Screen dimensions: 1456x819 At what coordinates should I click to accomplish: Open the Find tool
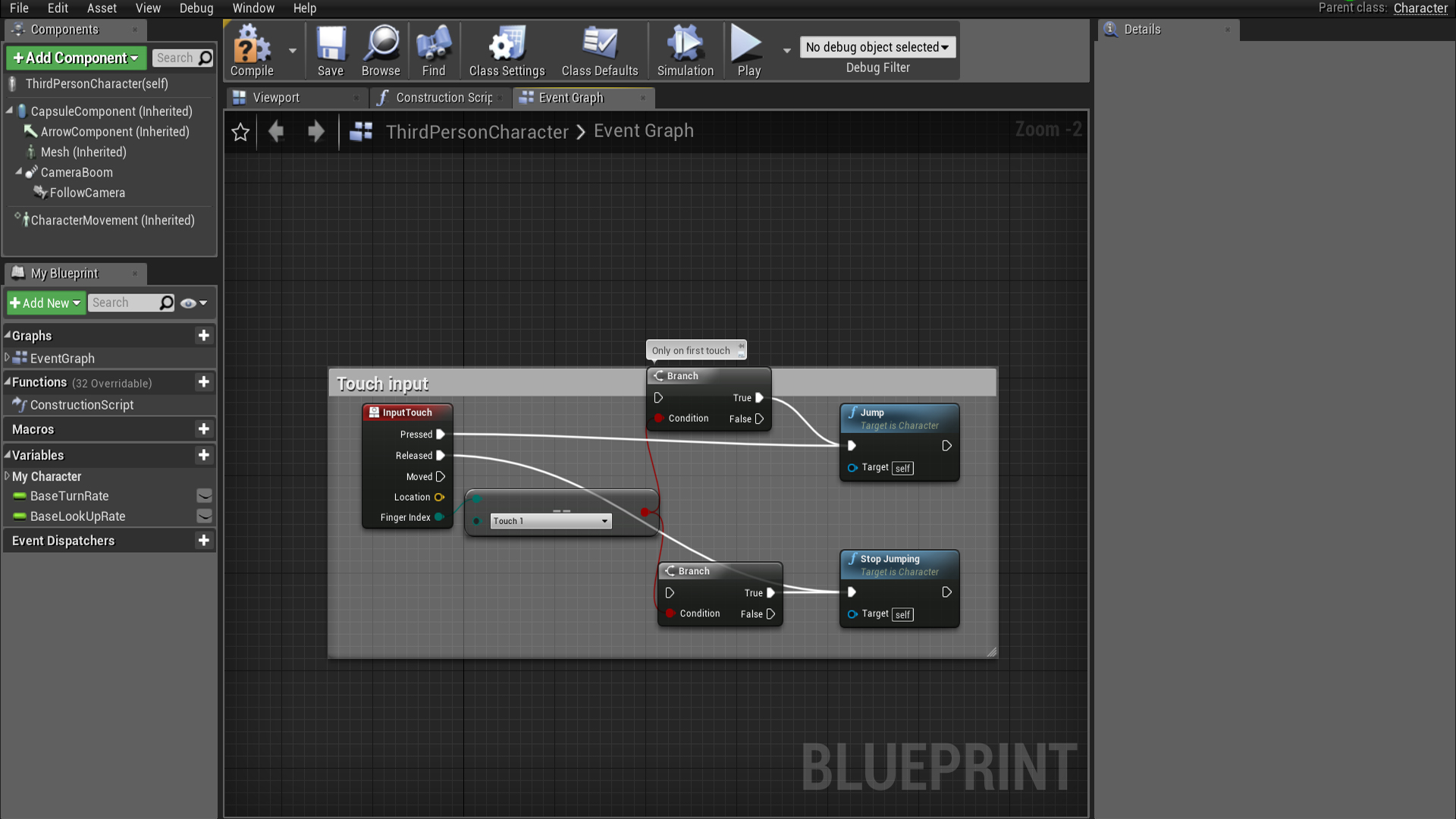pyautogui.click(x=433, y=50)
